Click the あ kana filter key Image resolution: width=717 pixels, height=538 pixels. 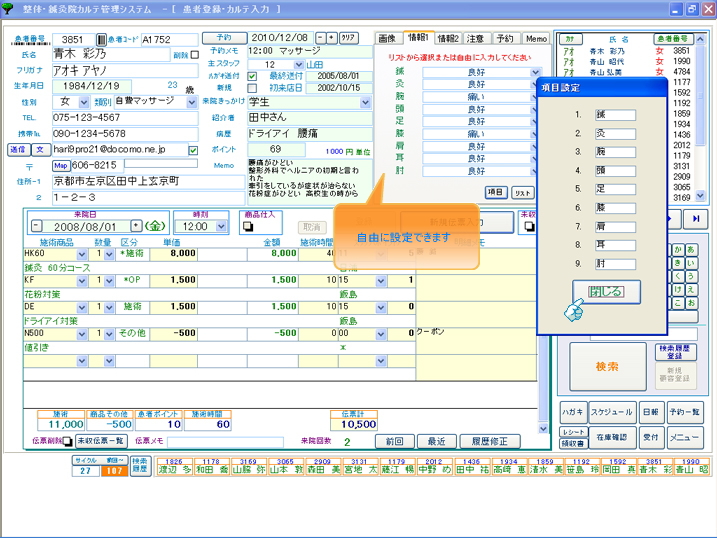(x=690, y=250)
